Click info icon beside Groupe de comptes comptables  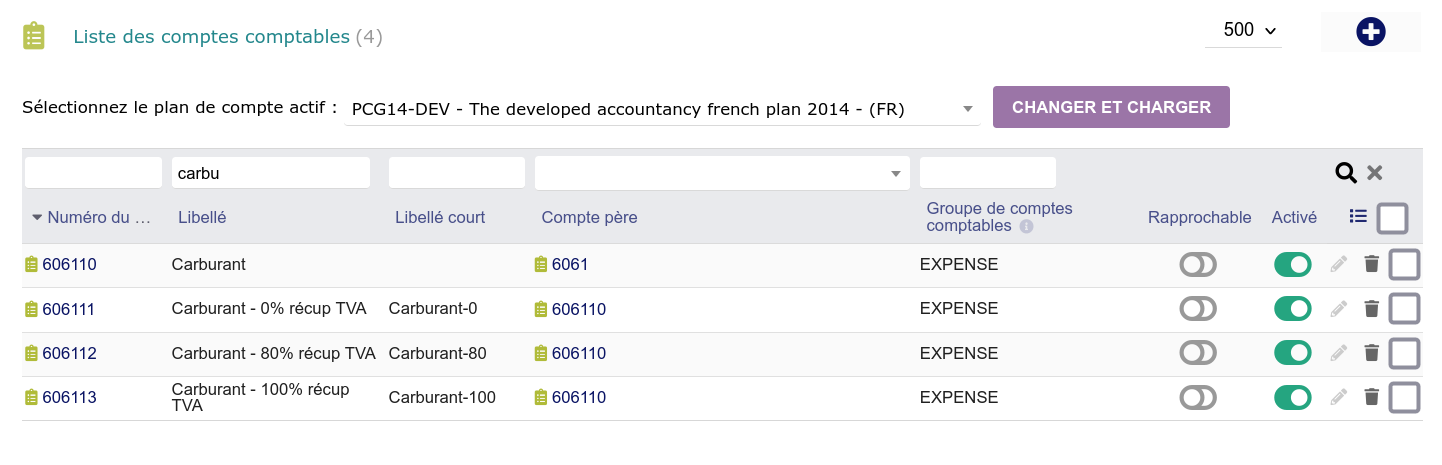1026,227
